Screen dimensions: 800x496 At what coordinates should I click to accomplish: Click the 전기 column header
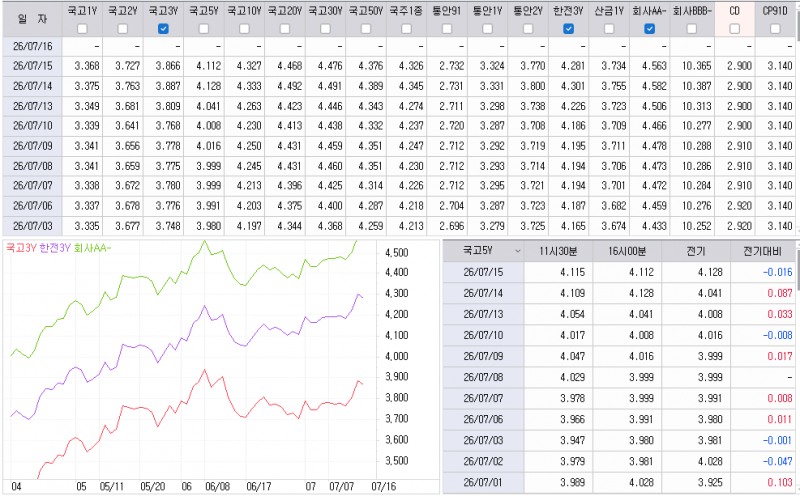click(x=696, y=251)
